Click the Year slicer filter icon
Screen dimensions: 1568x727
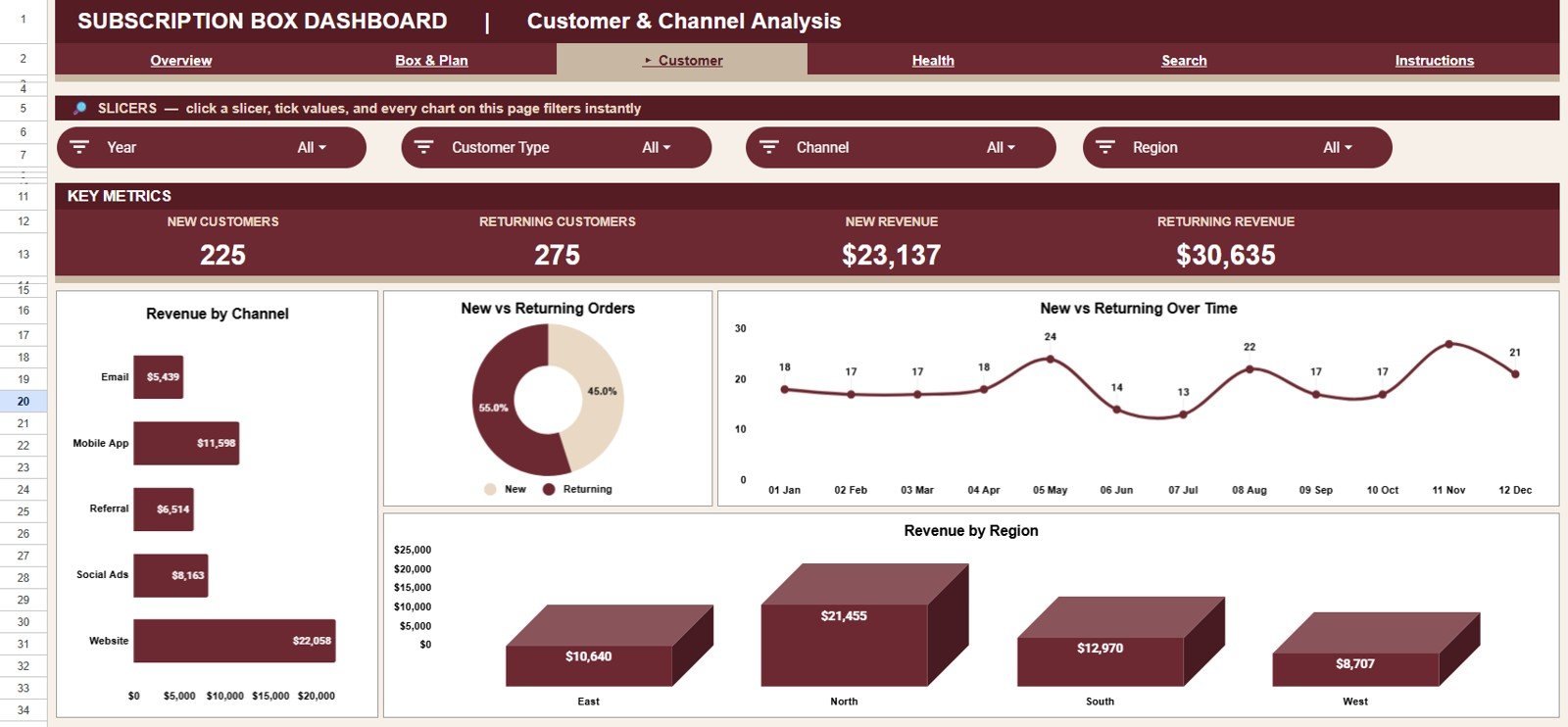click(79, 147)
